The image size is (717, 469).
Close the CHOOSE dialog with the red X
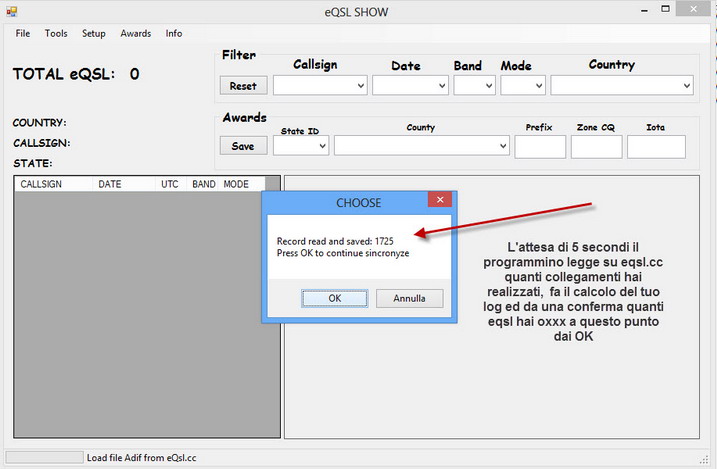click(440, 199)
